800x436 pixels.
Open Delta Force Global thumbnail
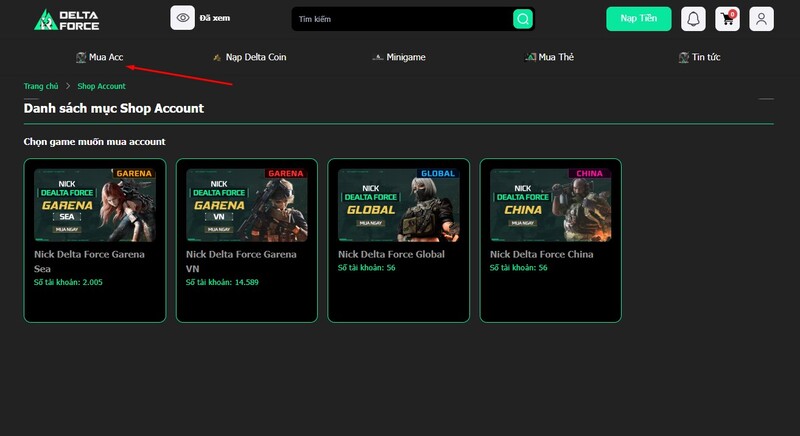[399, 205]
